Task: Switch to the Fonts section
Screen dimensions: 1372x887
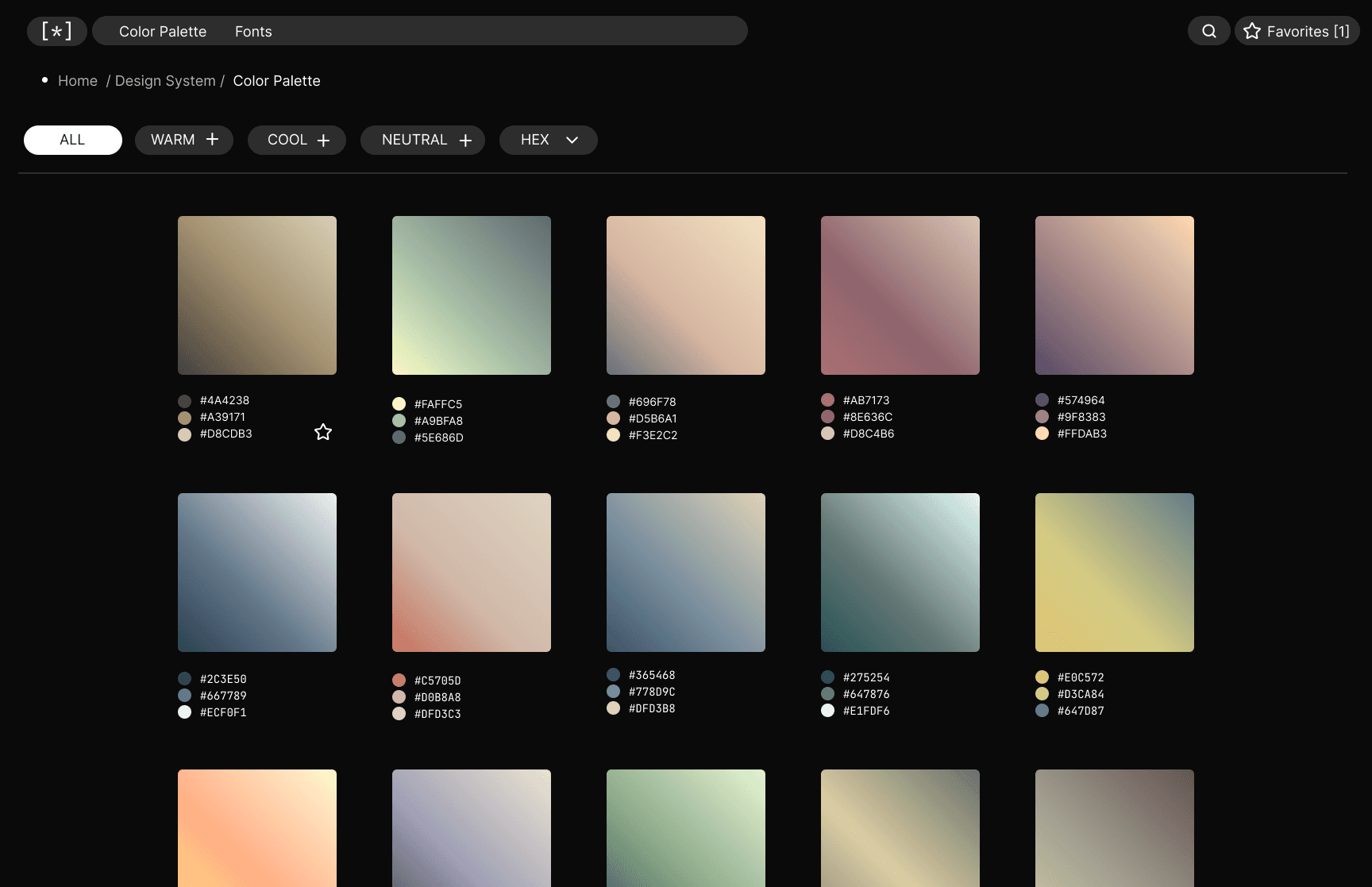Action: click(x=252, y=31)
